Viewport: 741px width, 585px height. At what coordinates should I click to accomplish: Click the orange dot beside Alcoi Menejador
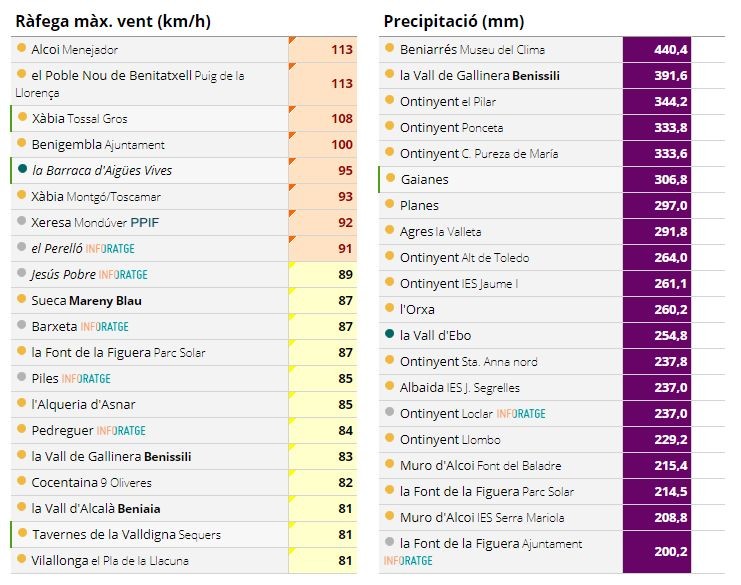click(21, 48)
